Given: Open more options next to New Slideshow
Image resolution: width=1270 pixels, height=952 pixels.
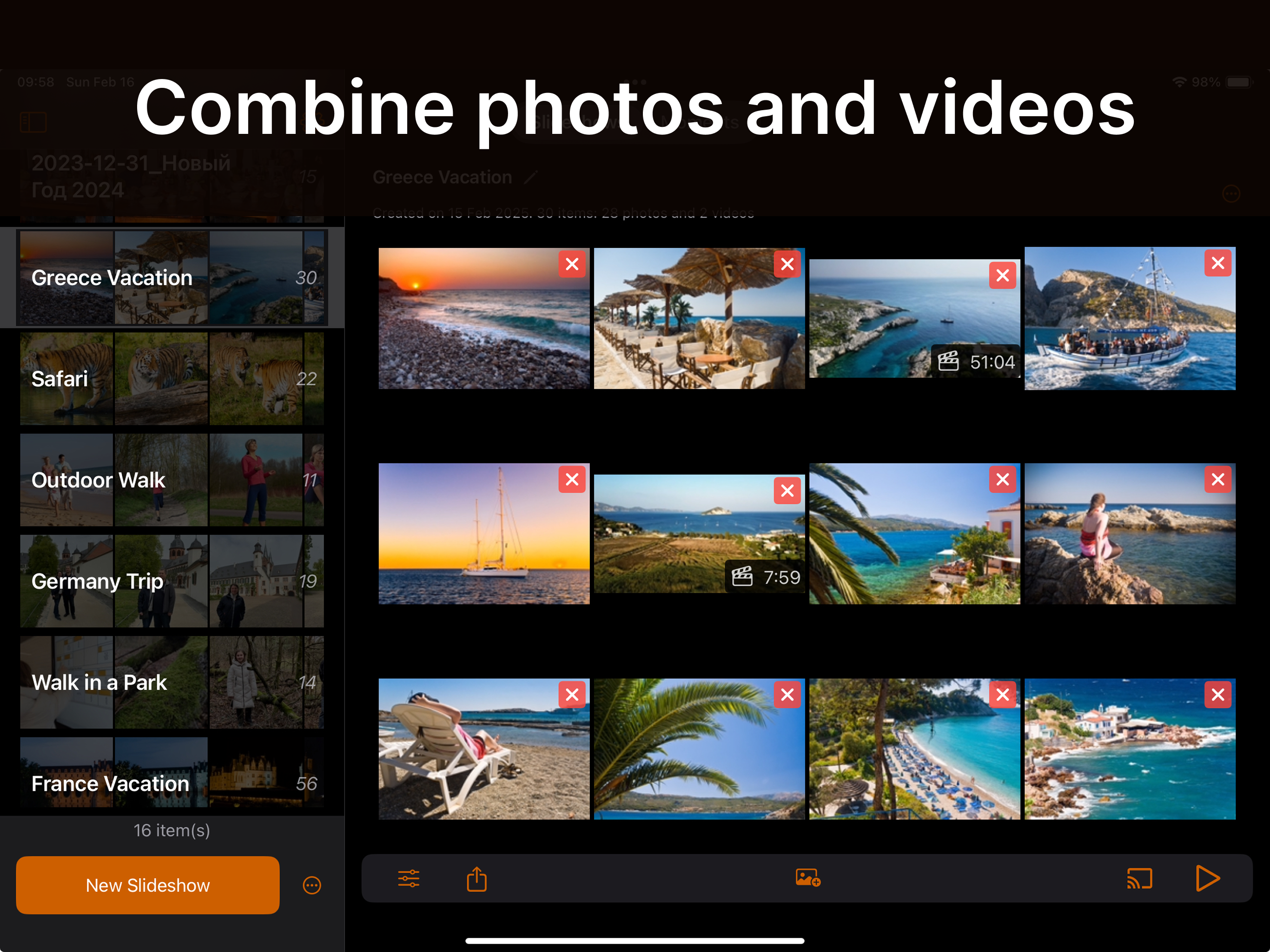Looking at the screenshot, I should click(312, 885).
